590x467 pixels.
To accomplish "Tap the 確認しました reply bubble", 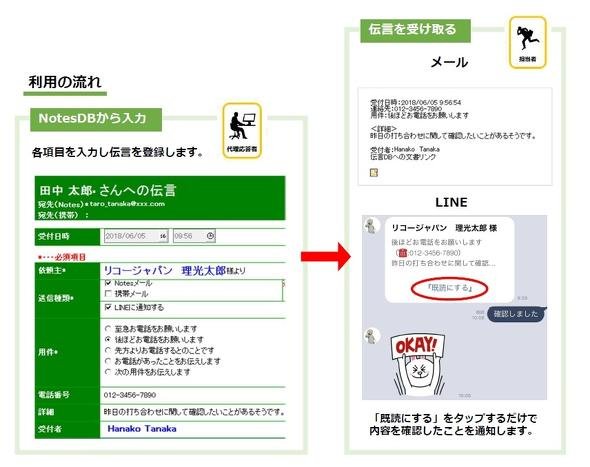I will tap(516, 314).
